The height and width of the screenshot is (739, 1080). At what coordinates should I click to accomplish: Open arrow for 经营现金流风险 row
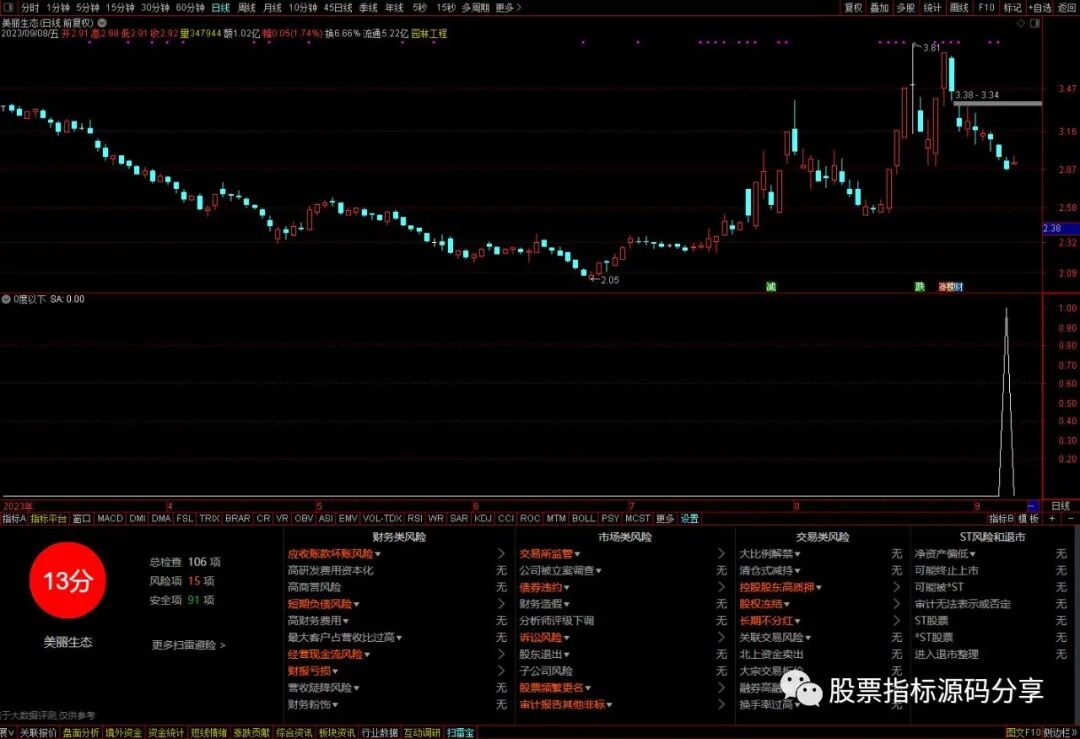coord(501,654)
